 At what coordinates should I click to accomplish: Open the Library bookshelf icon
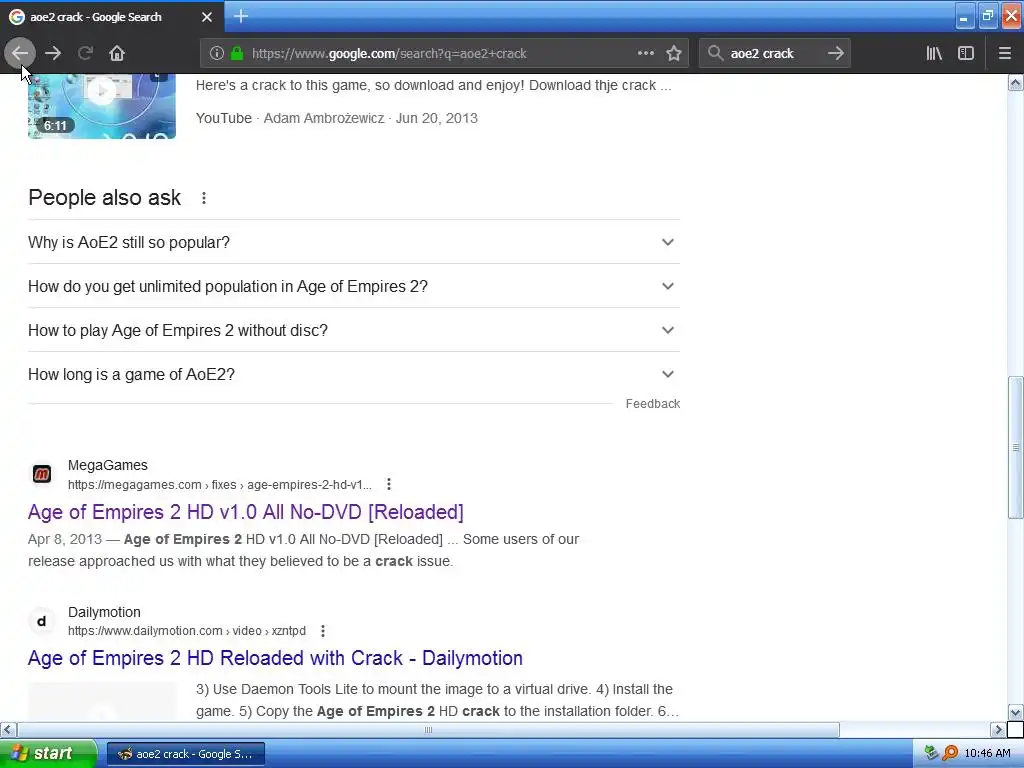[x=934, y=54]
